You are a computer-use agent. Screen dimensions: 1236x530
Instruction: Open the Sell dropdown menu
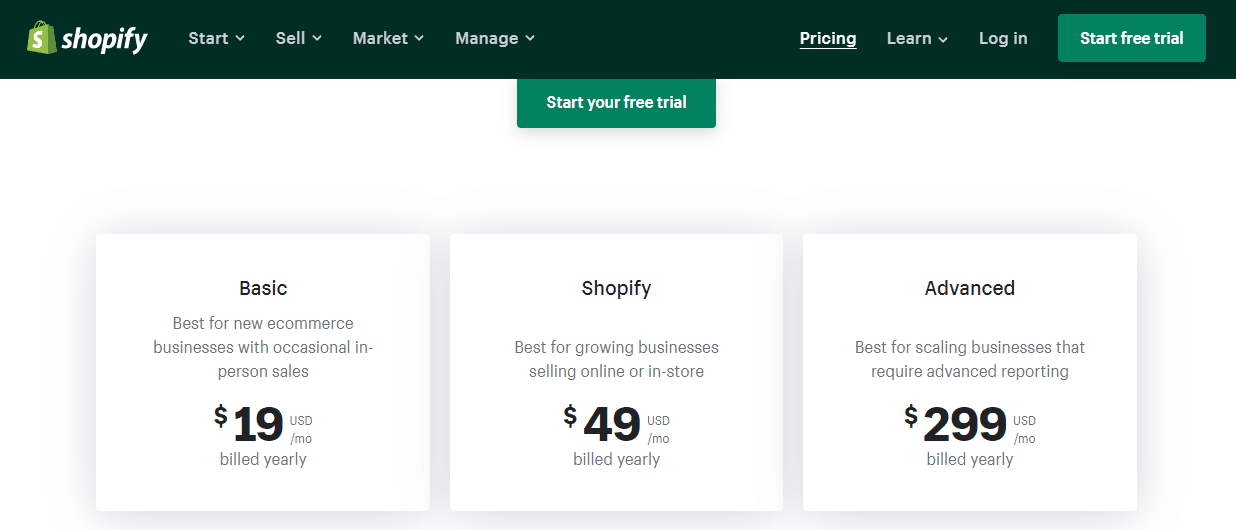pyautogui.click(x=299, y=38)
